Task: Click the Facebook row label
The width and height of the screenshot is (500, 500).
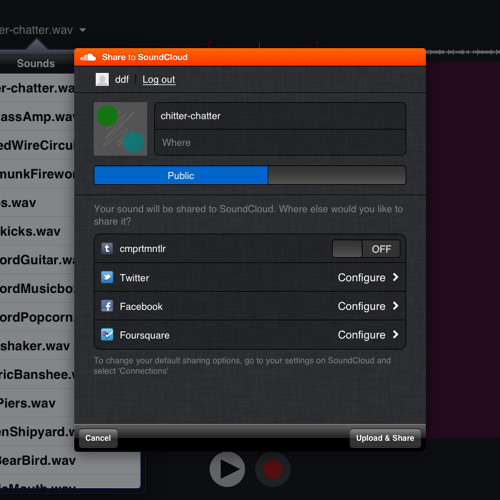Action: point(141,306)
